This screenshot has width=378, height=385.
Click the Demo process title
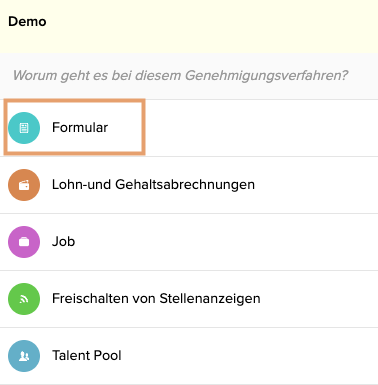pyautogui.click(x=27, y=22)
